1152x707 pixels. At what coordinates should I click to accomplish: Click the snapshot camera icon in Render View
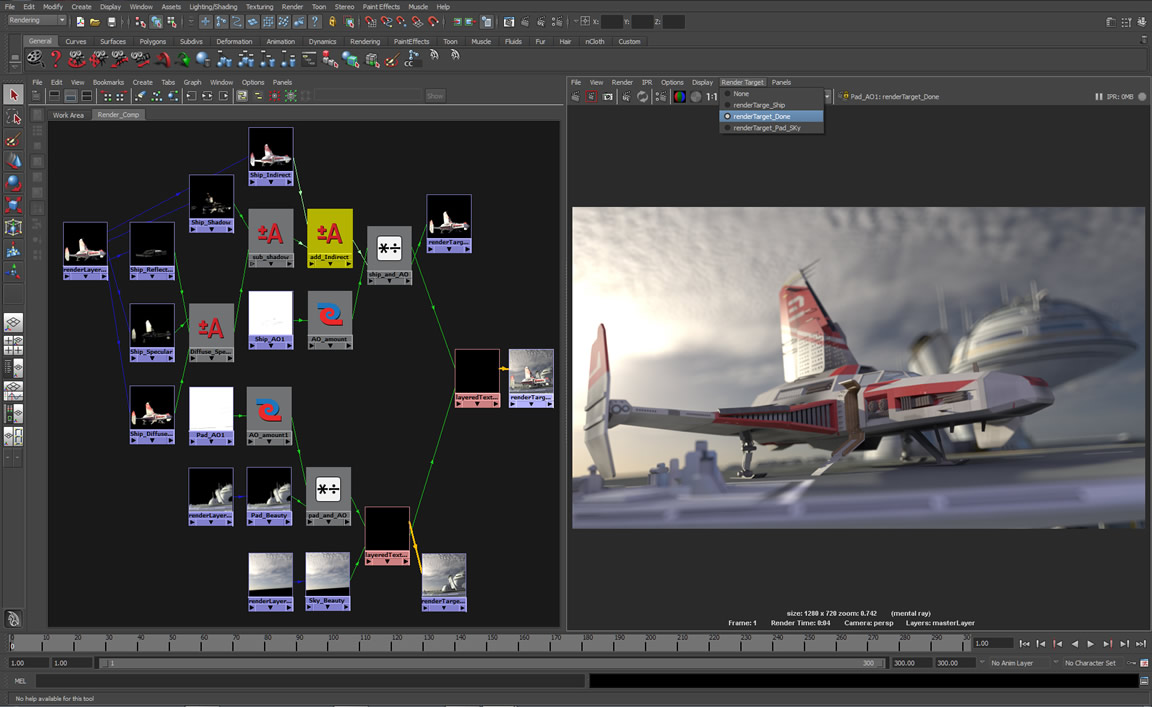pos(607,97)
